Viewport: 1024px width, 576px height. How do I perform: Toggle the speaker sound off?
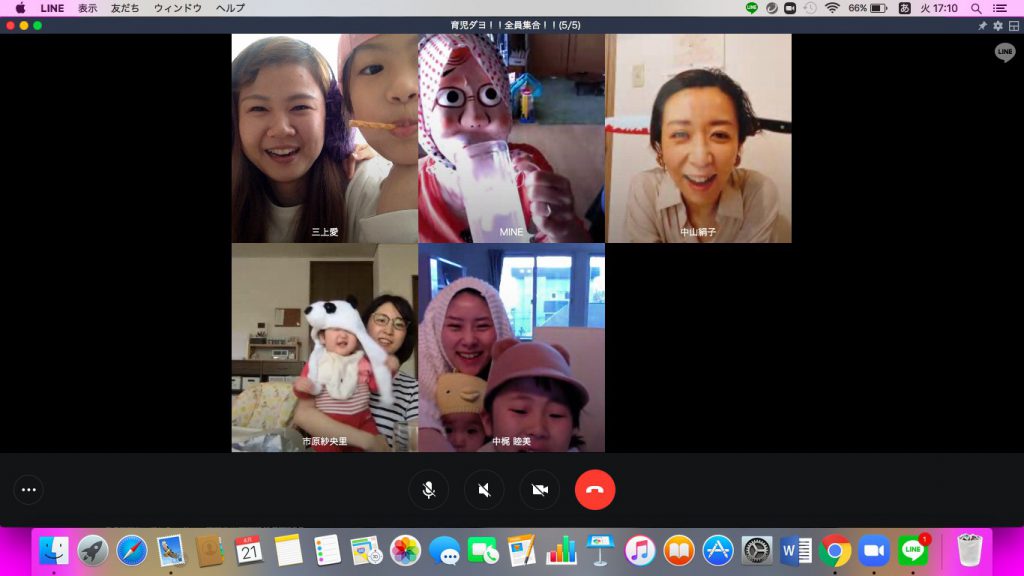pos(484,490)
